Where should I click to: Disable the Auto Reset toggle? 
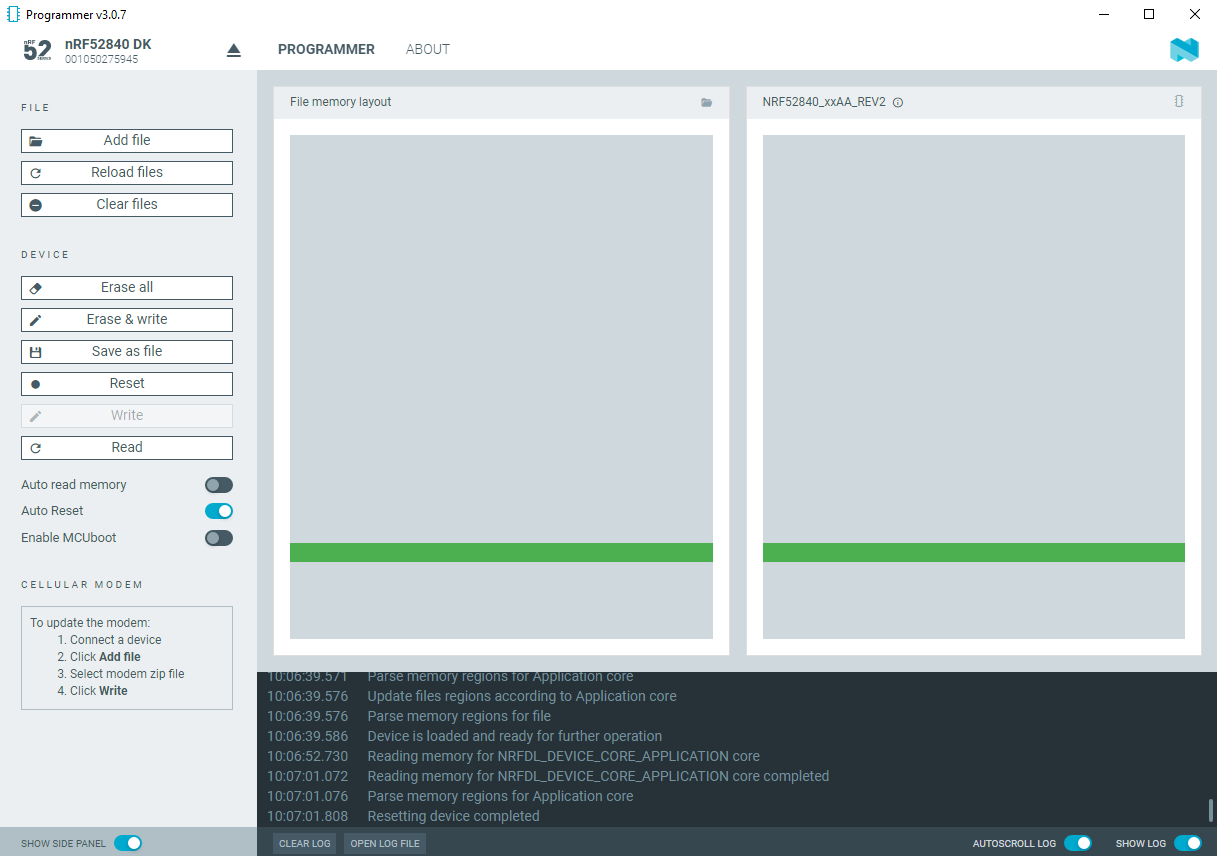coord(219,511)
